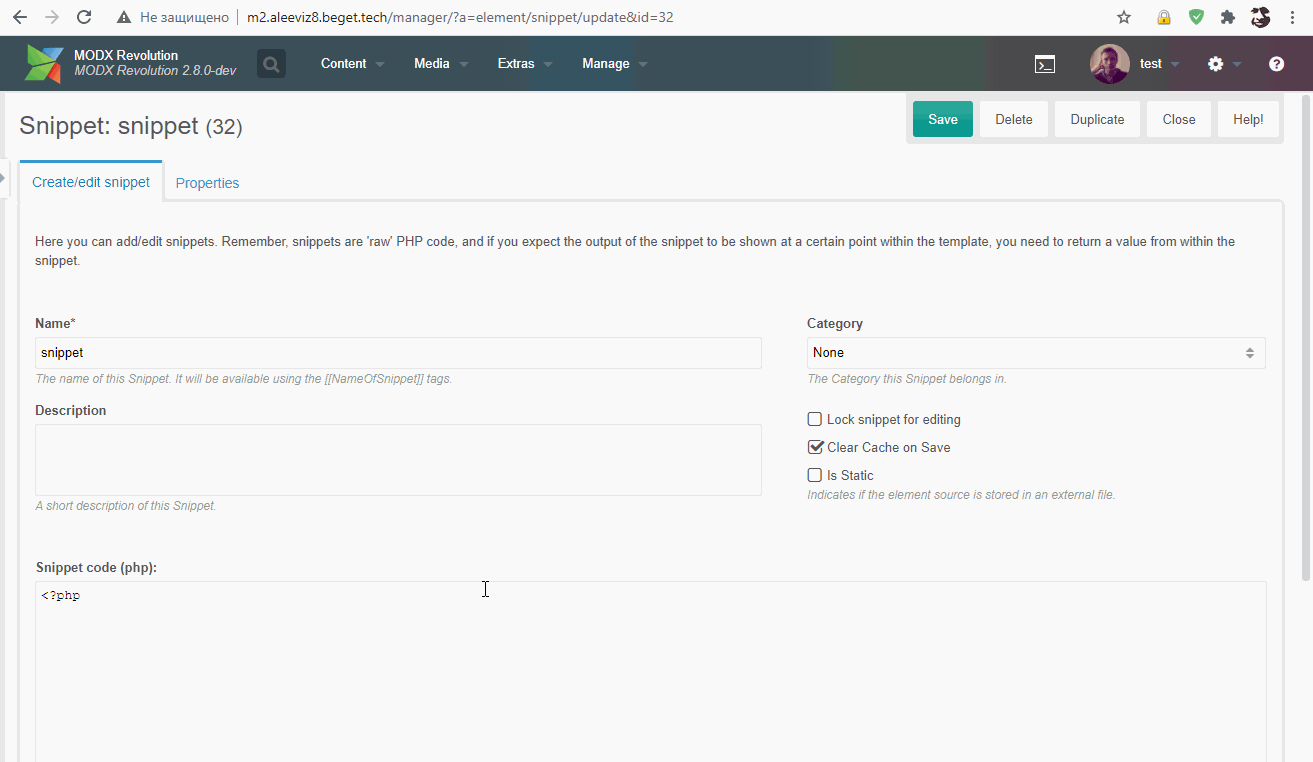
Task: Click the browser profile avatar icon
Action: pos(1260,17)
